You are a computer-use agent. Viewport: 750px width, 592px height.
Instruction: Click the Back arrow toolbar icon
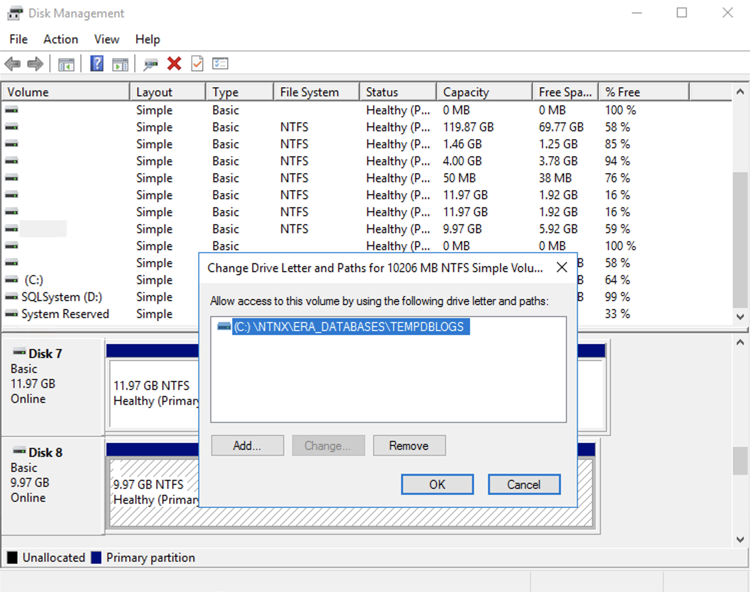pyautogui.click(x=12, y=64)
